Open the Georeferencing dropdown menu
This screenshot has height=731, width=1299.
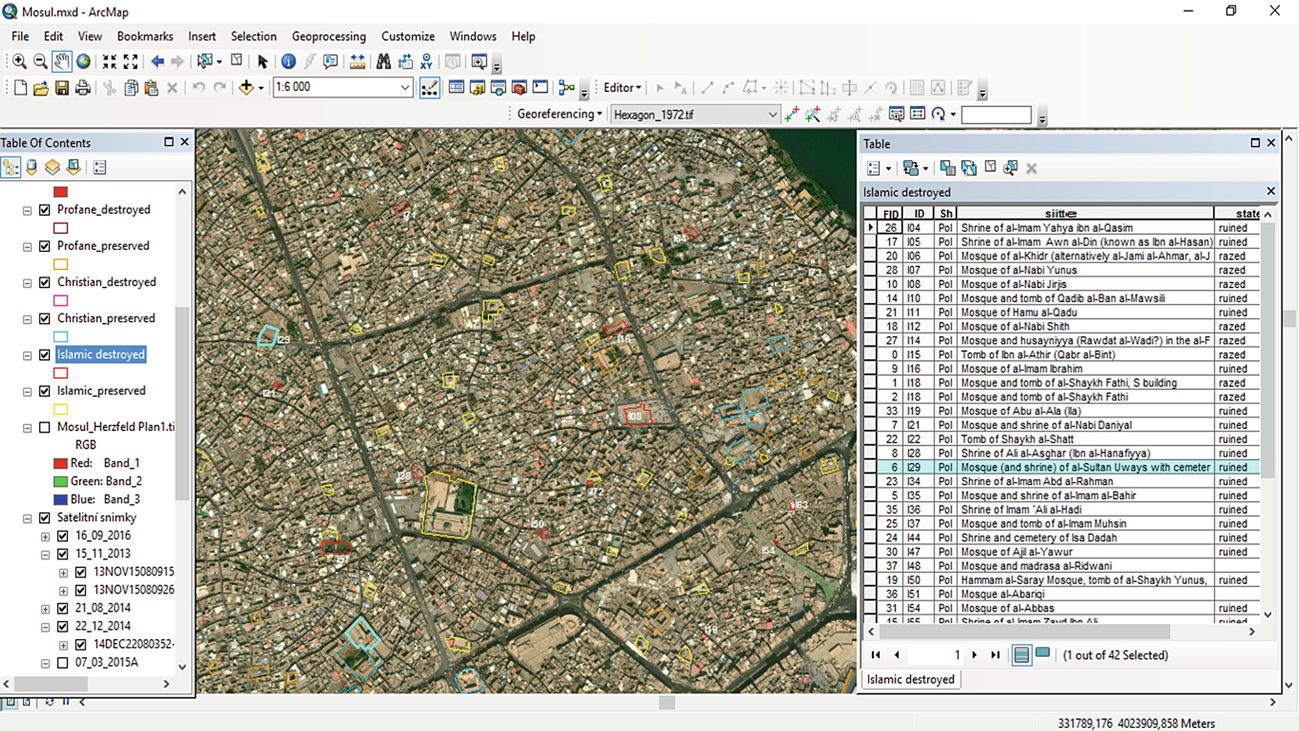pos(559,114)
